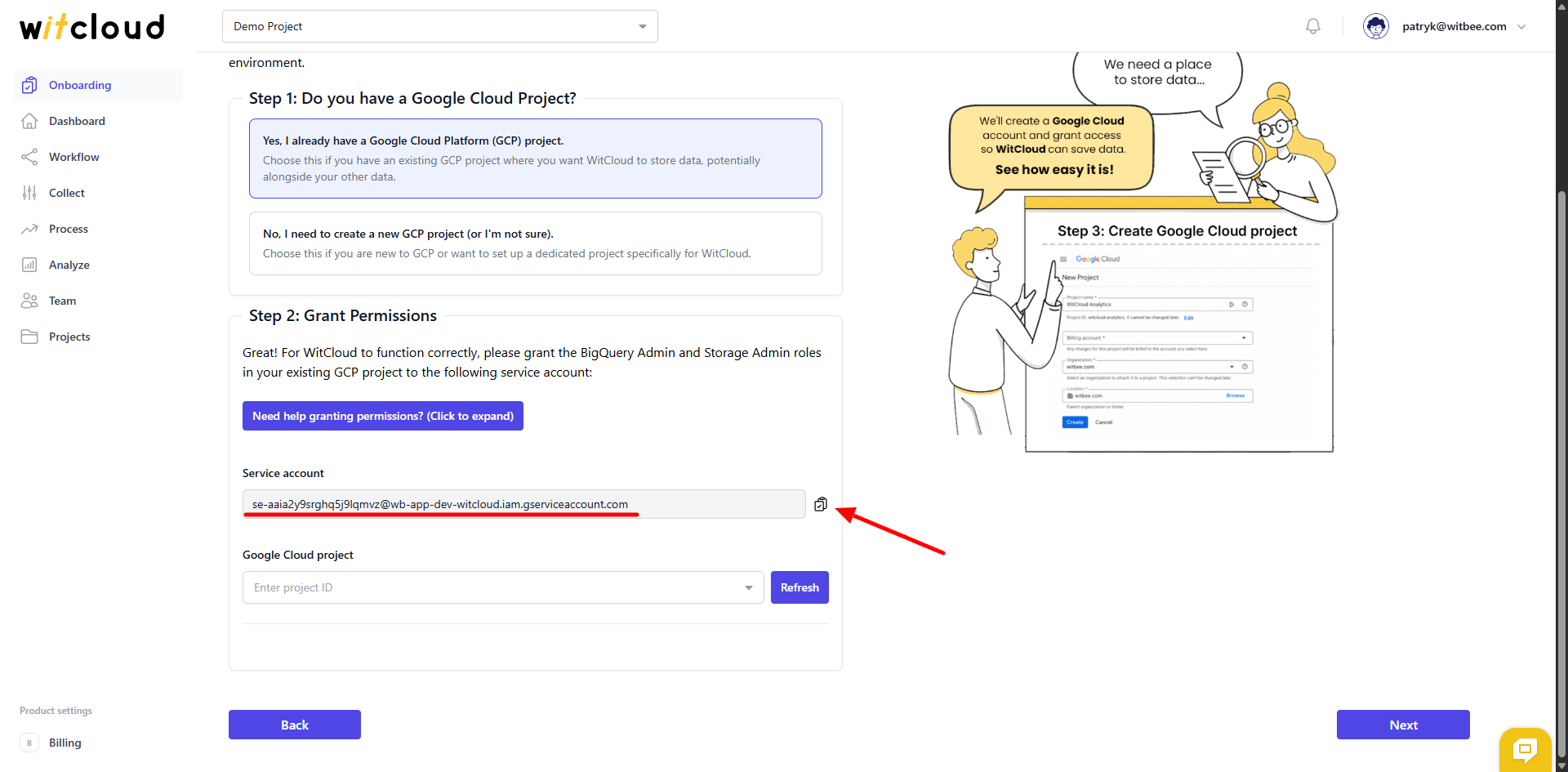Click the Process trend icon
1568x772 pixels.
click(x=29, y=229)
